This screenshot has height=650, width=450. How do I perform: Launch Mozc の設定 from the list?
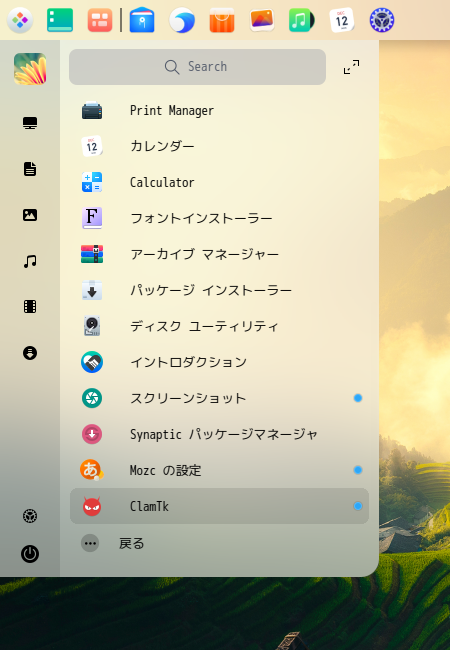(x=219, y=471)
